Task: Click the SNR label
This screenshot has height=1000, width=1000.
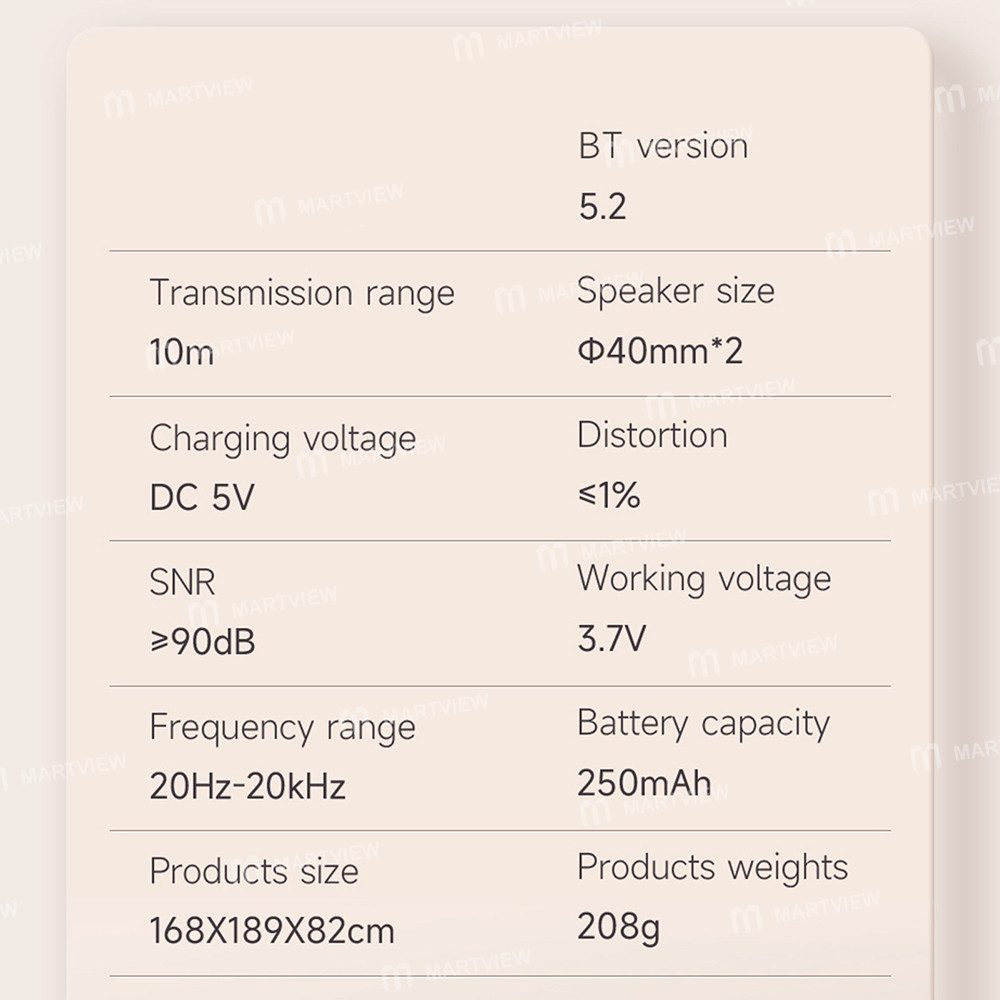Action: 182,582
